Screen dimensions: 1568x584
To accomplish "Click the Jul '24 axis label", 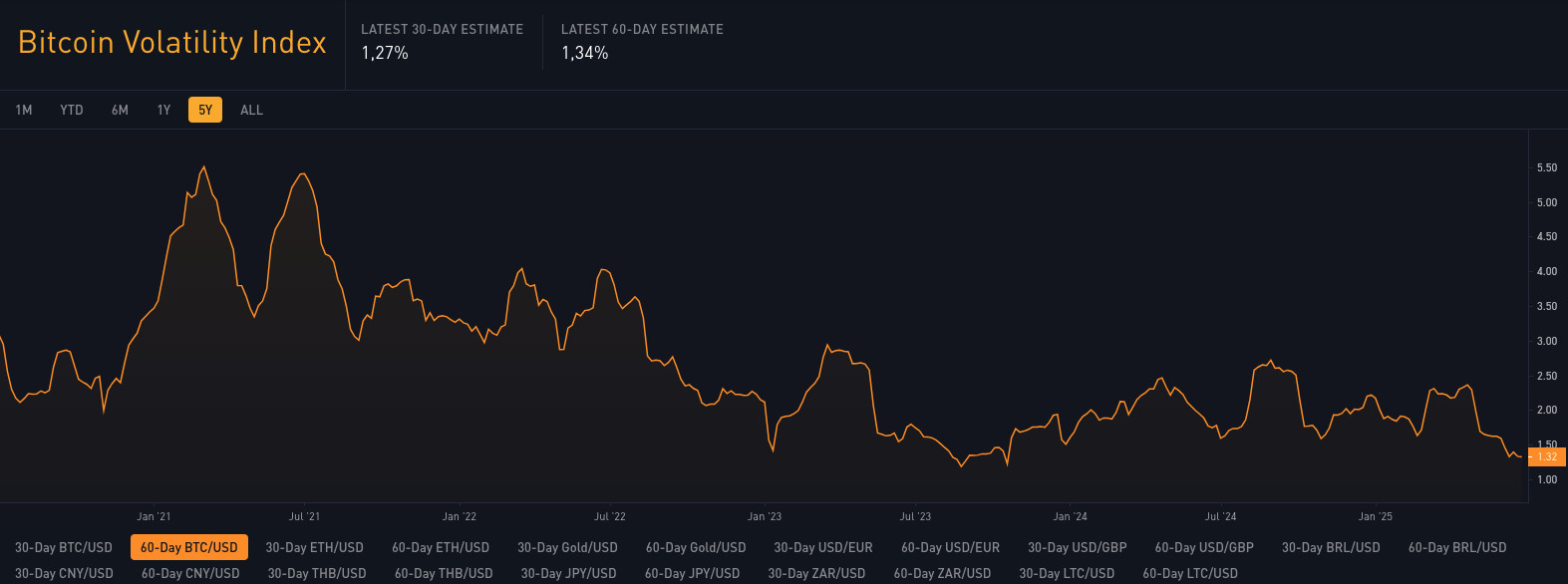I will click(1220, 516).
